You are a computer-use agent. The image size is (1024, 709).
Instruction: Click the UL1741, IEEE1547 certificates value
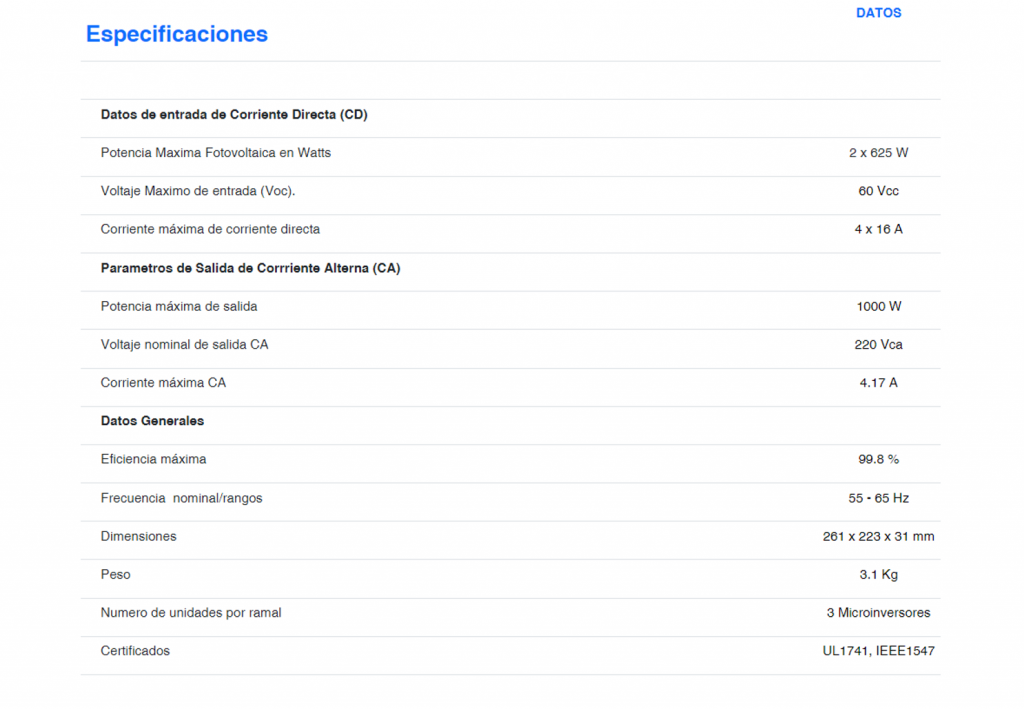coord(878,651)
